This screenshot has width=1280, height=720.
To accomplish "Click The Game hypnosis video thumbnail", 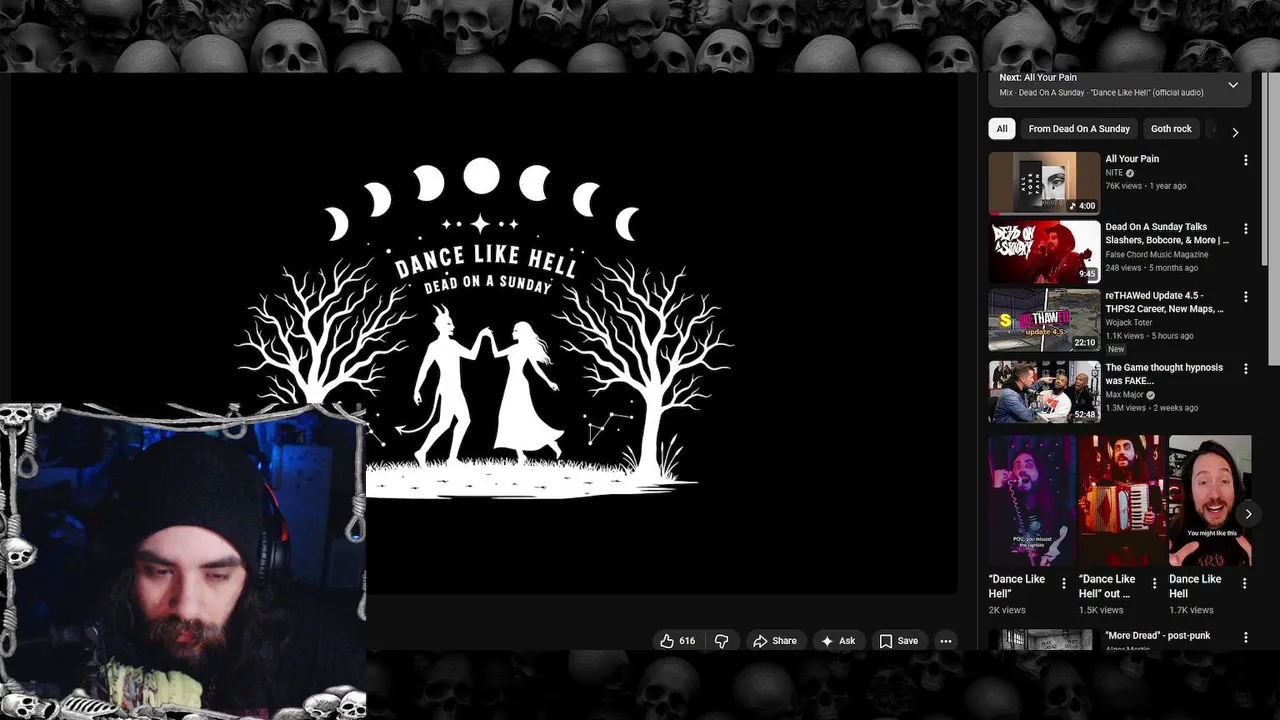I will pyautogui.click(x=1044, y=392).
